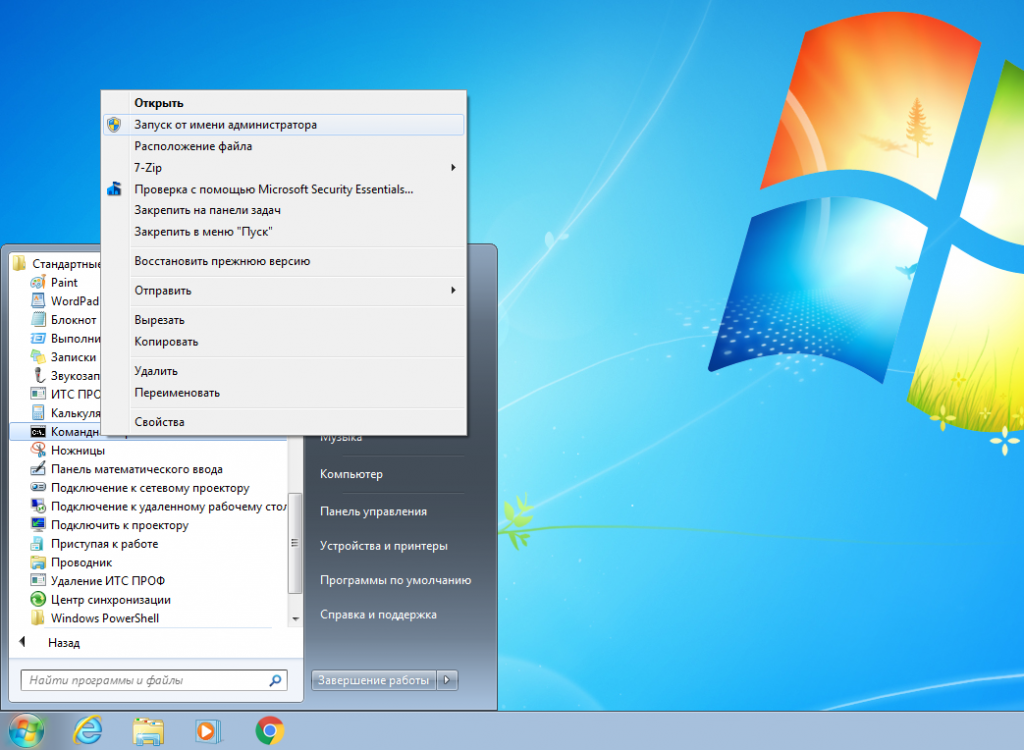The height and width of the screenshot is (750, 1024).
Task: Click the network projector connection icon
Action: (38, 487)
